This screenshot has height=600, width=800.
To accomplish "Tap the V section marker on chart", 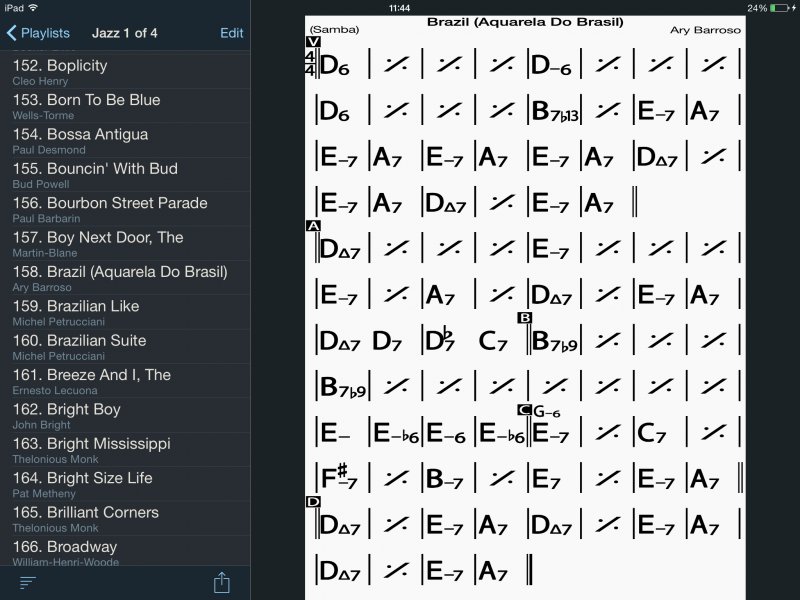I will [314, 42].
